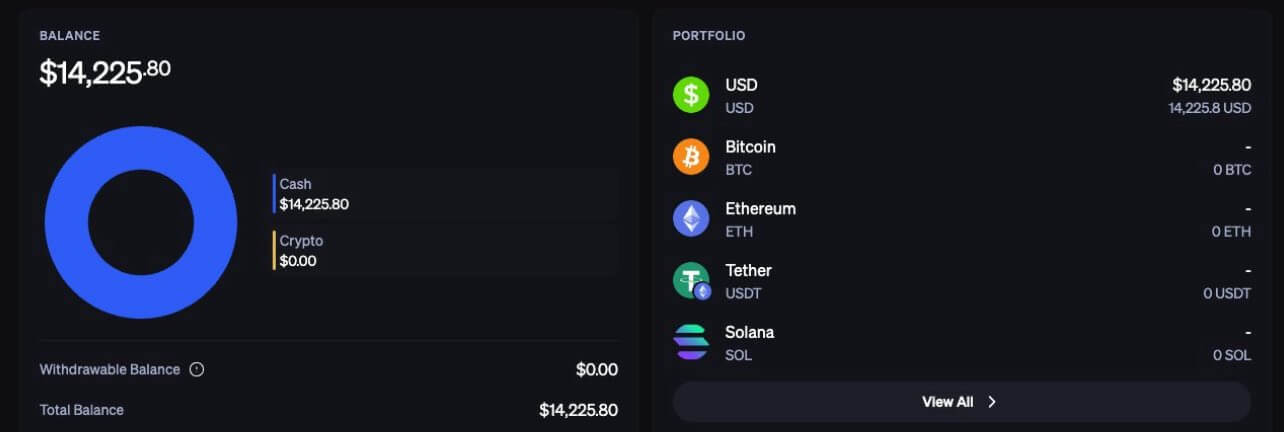Viewport: 1284px width, 432px height.
Task: Click the yellow Crypto color bar
Action: pos(274,251)
